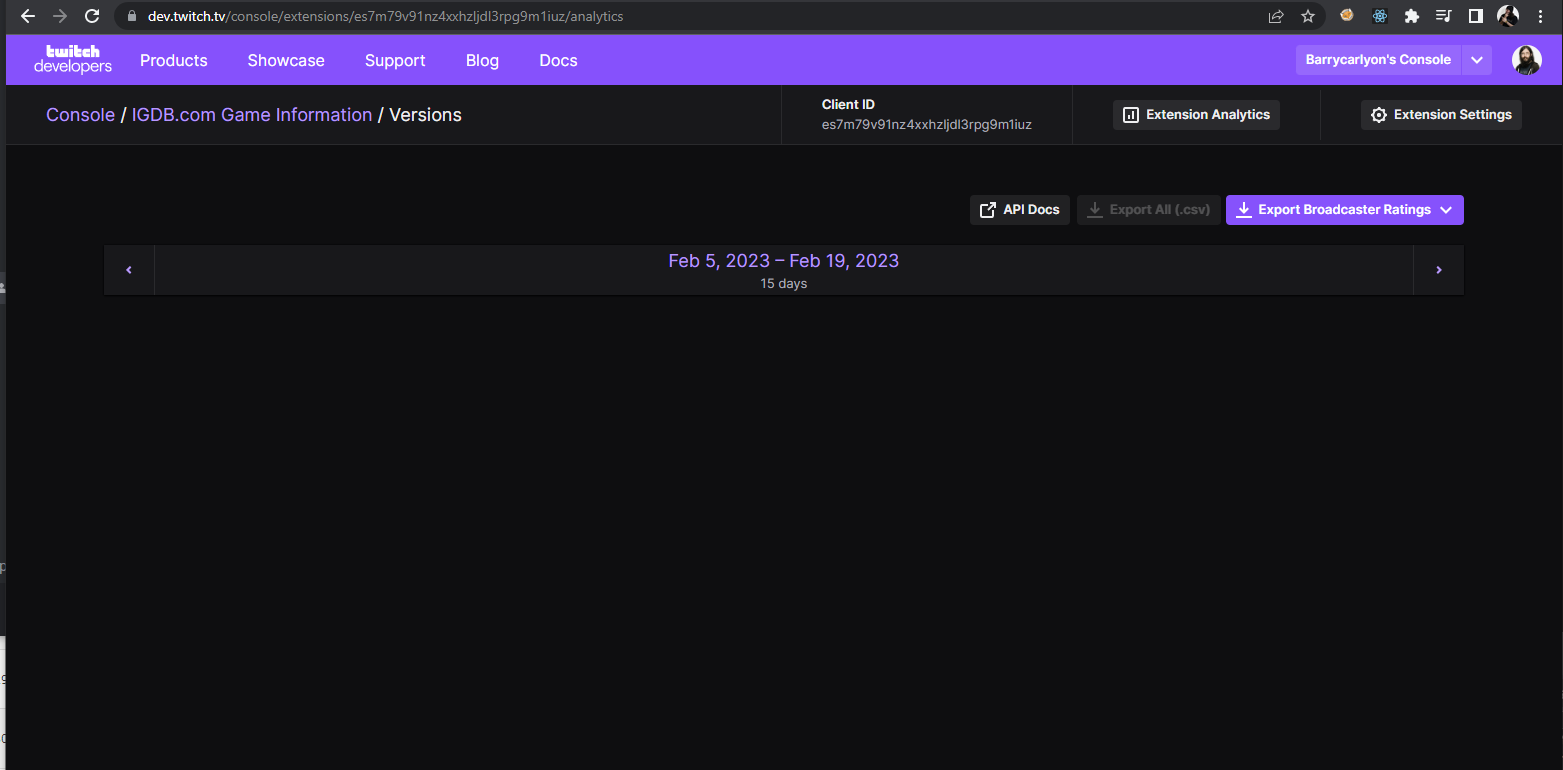The image size is (1563, 770).
Task: Open the browser extensions puzzle icon
Action: pyautogui.click(x=1412, y=16)
